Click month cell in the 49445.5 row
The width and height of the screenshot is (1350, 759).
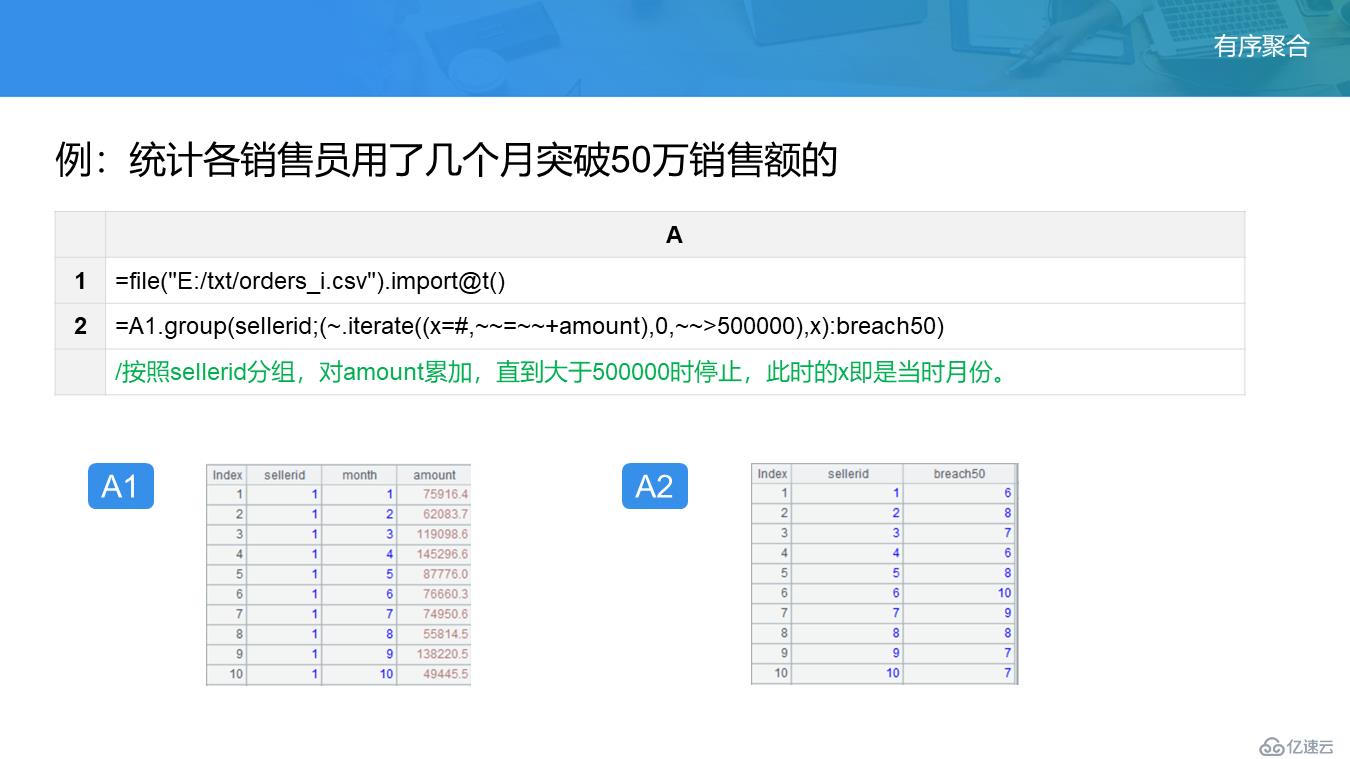(x=360, y=674)
